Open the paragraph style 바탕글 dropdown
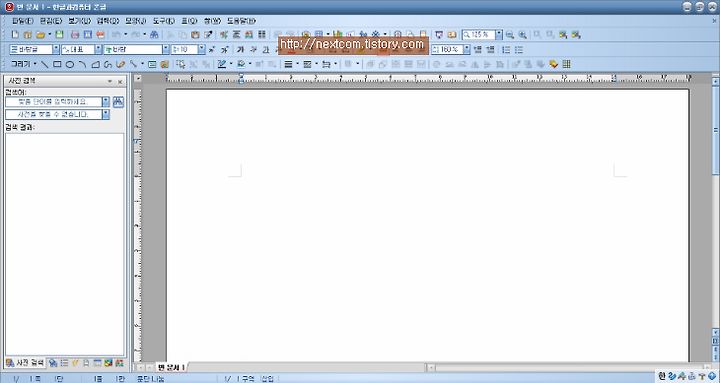This screenshot has width=720, height=383. (56, 49)
